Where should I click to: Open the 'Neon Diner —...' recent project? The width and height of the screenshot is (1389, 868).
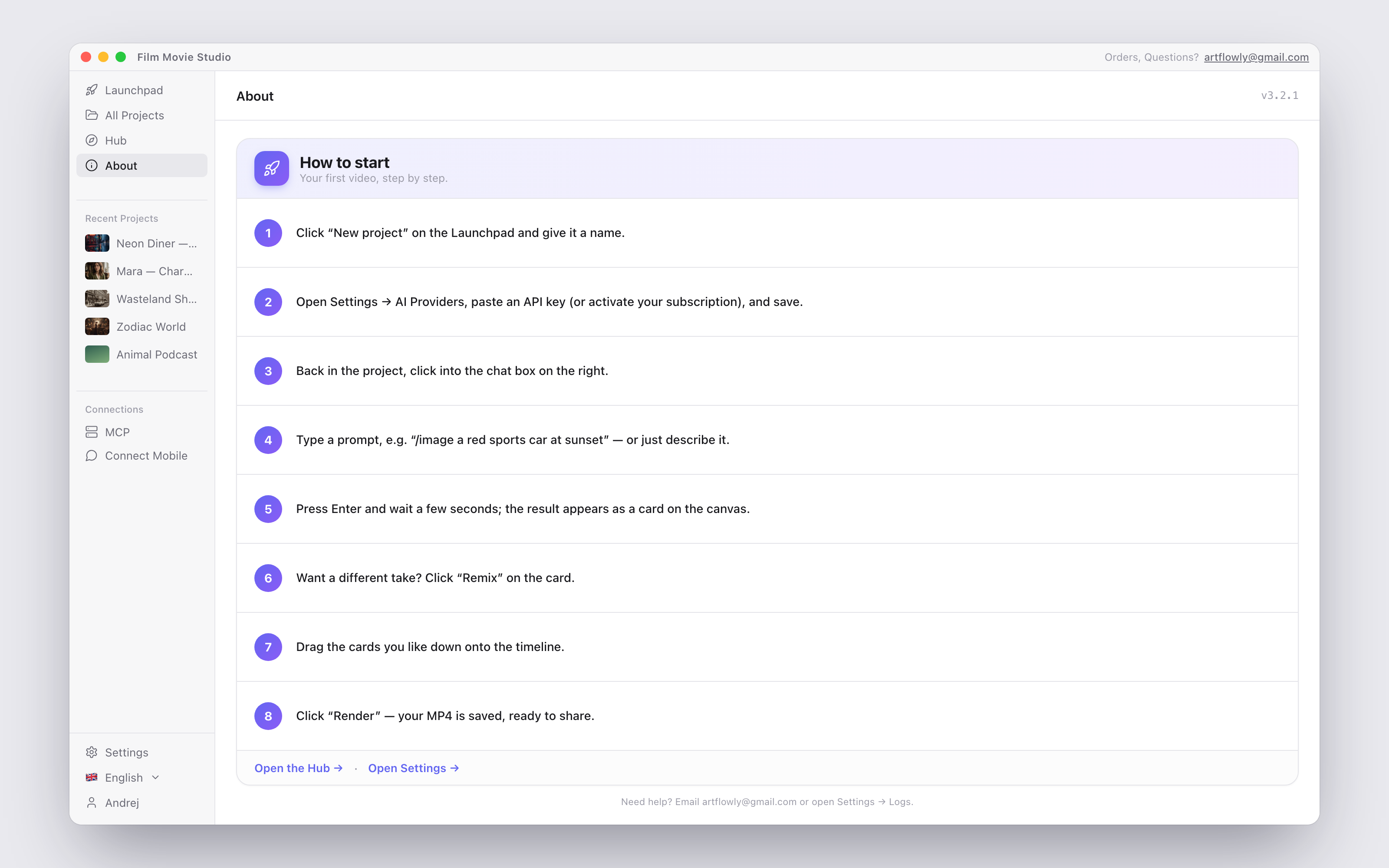coord(142,243)
